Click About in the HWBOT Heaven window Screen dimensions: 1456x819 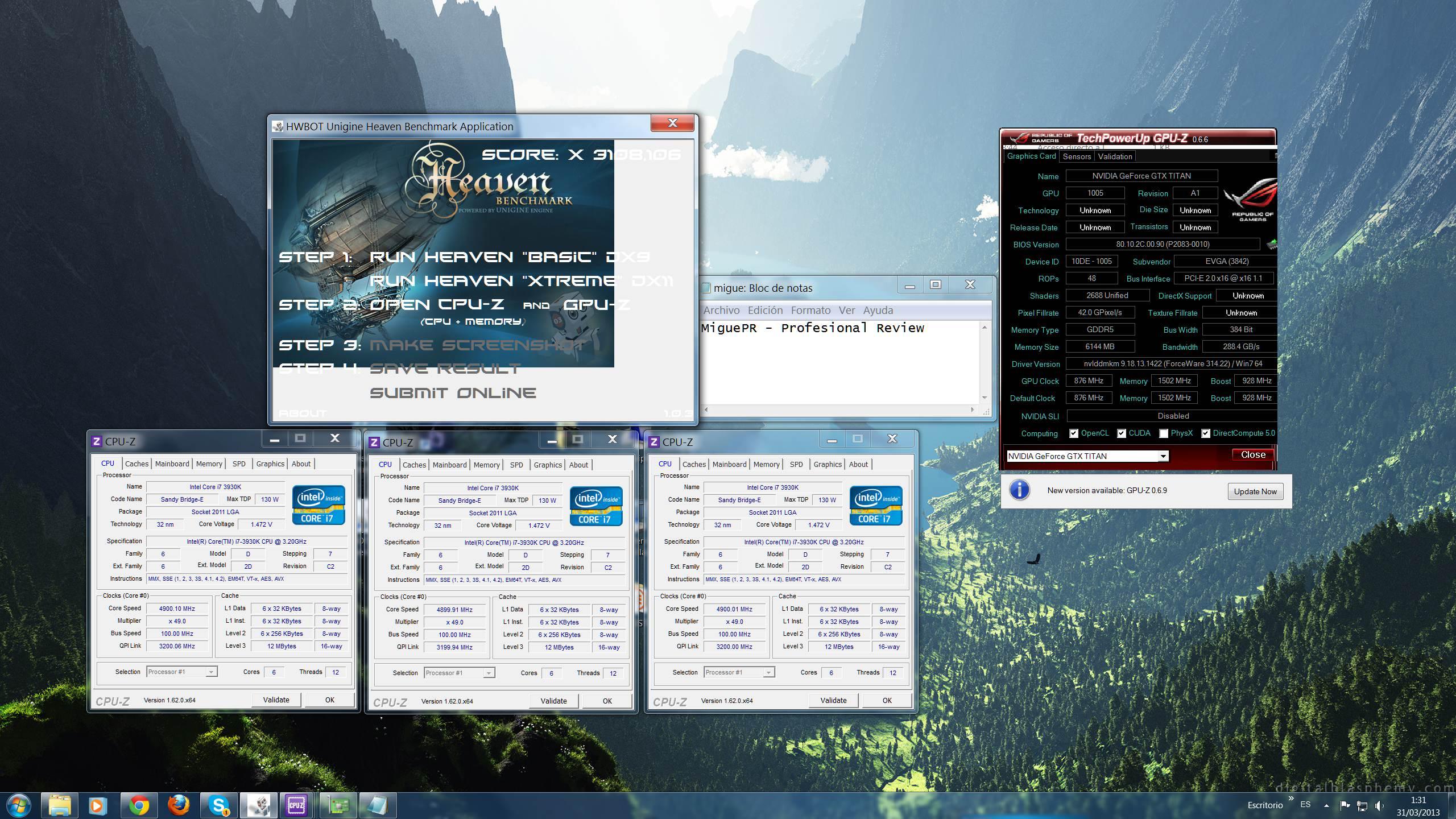click(x=303, y=413)
